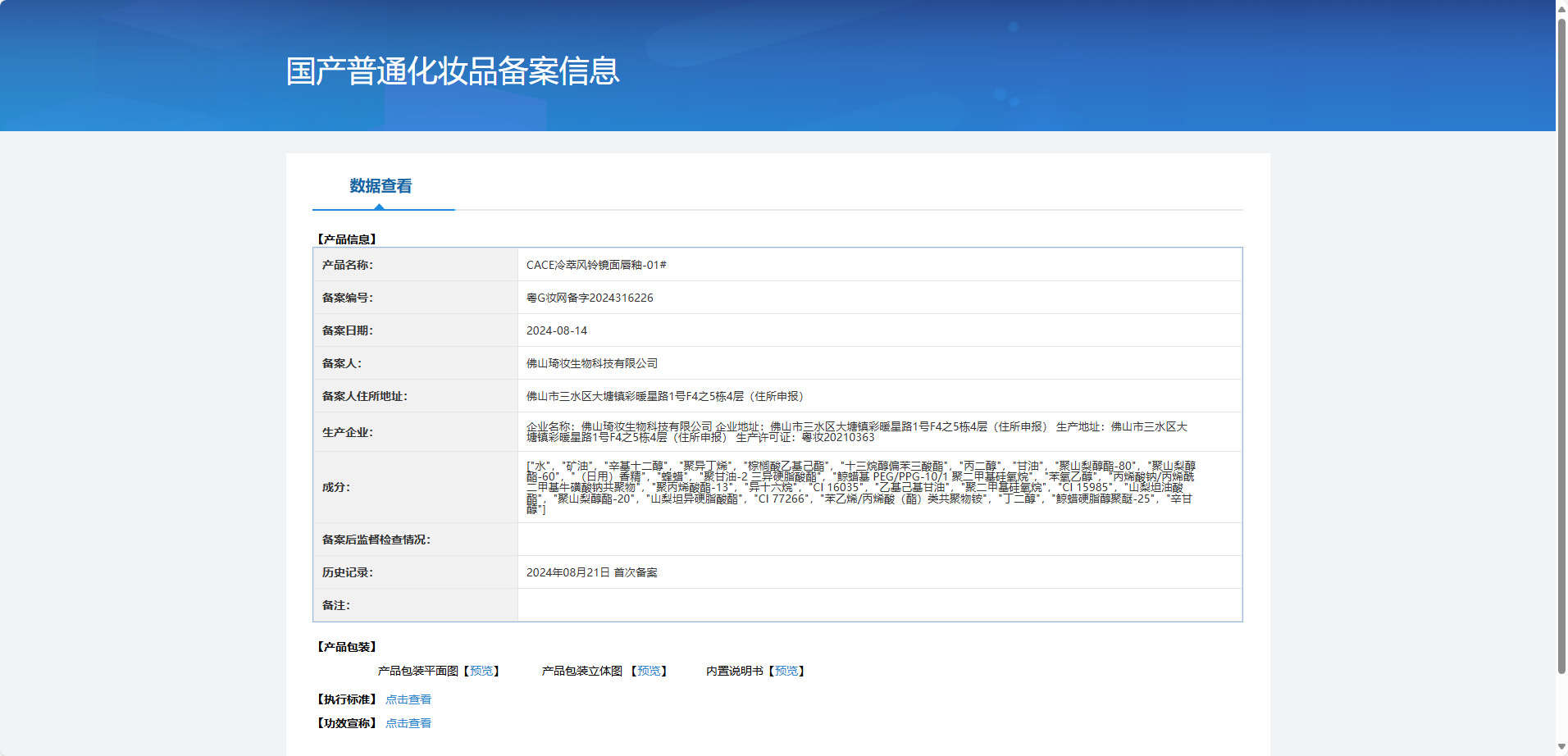Preview the 产品包装平面图 image

click(x=481, y=671)
